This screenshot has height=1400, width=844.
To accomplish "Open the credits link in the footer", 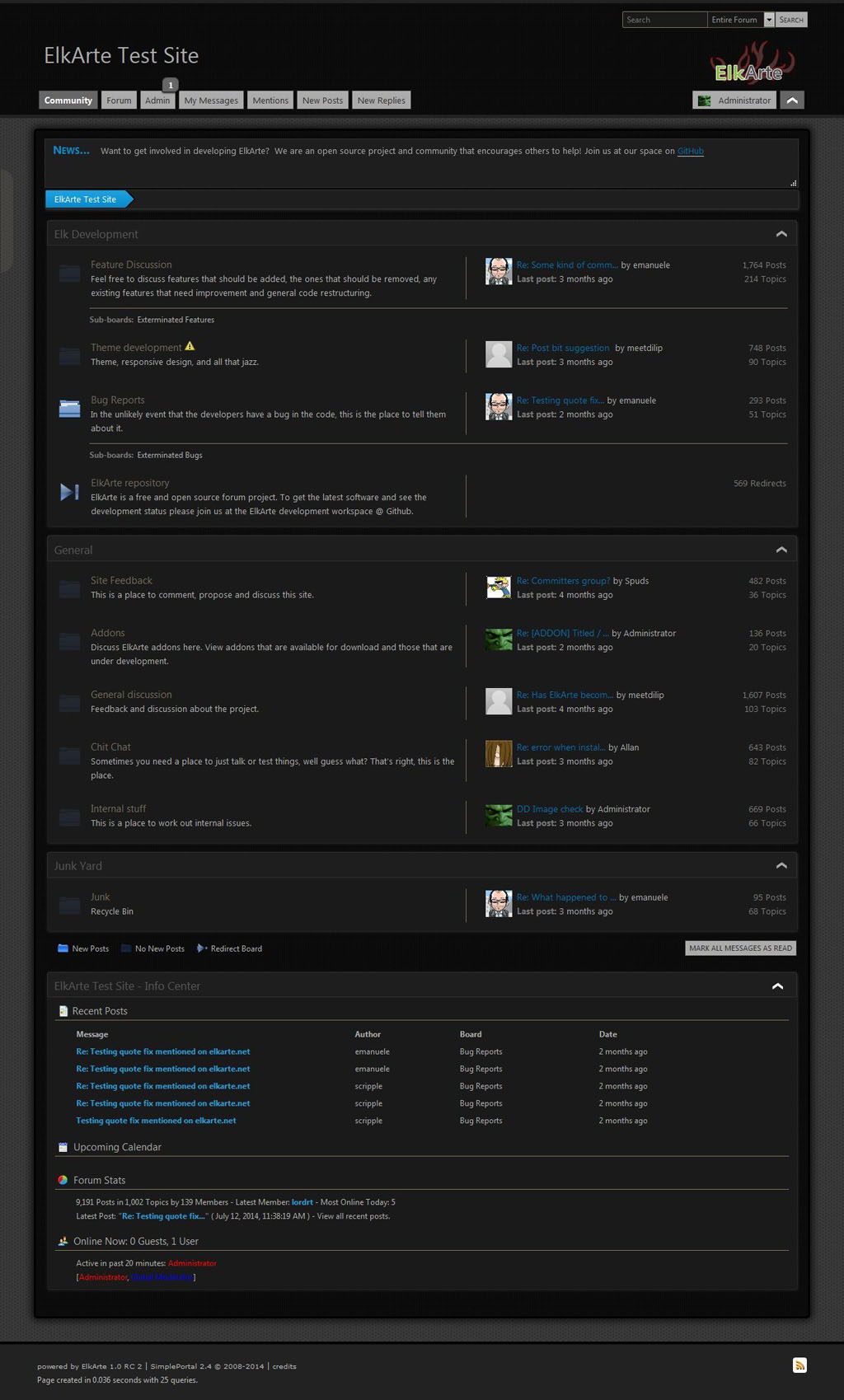I will (284, 1366).
